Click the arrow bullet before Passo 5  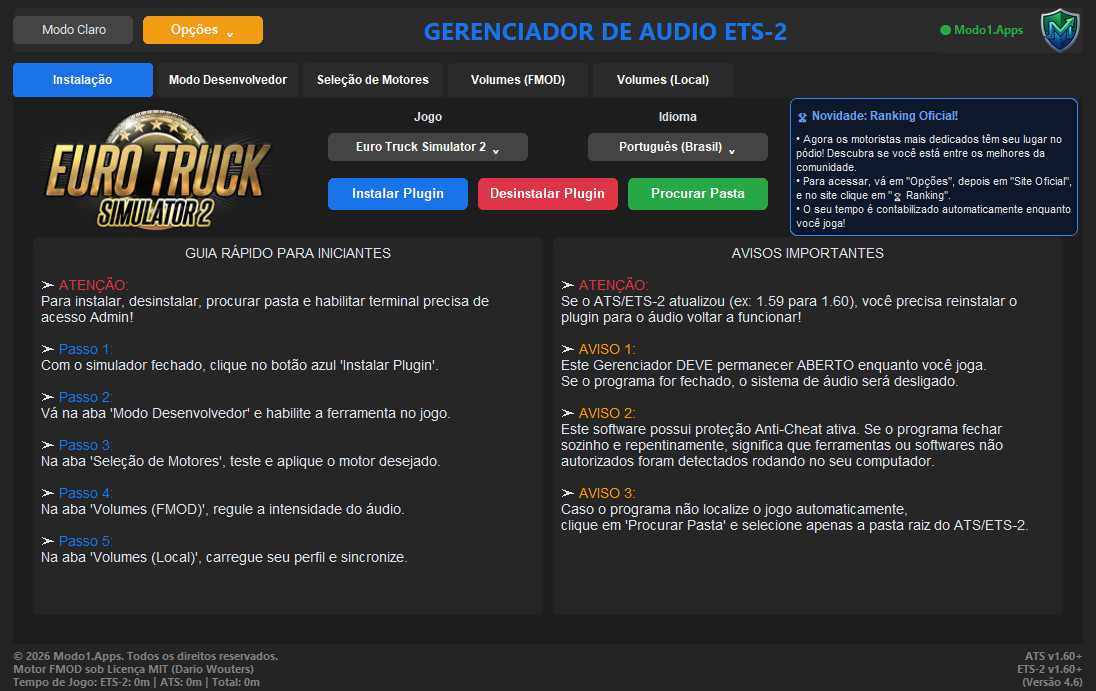tap(48, 541)
